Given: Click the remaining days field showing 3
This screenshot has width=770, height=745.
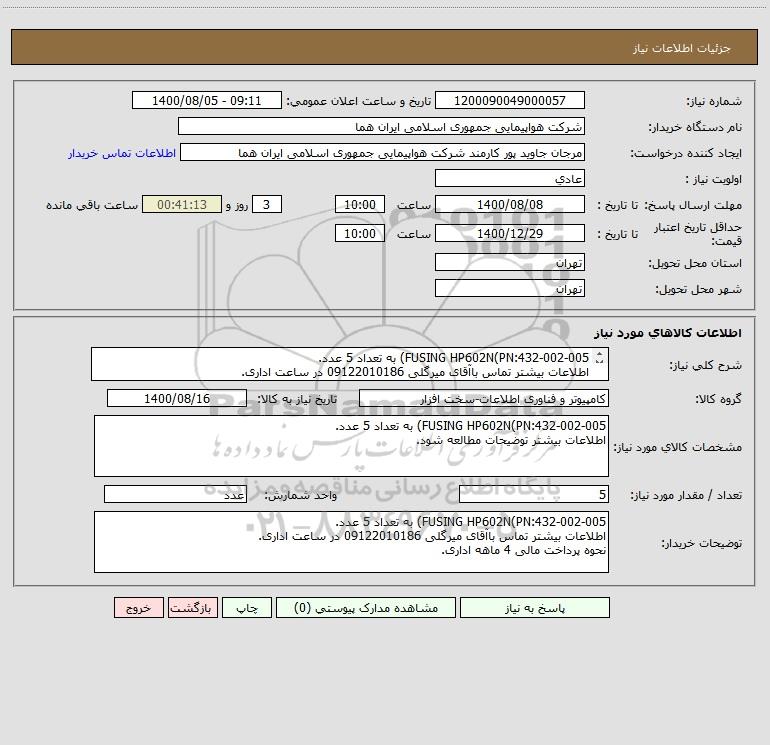Looking at the screenshot, I should 267,204.
